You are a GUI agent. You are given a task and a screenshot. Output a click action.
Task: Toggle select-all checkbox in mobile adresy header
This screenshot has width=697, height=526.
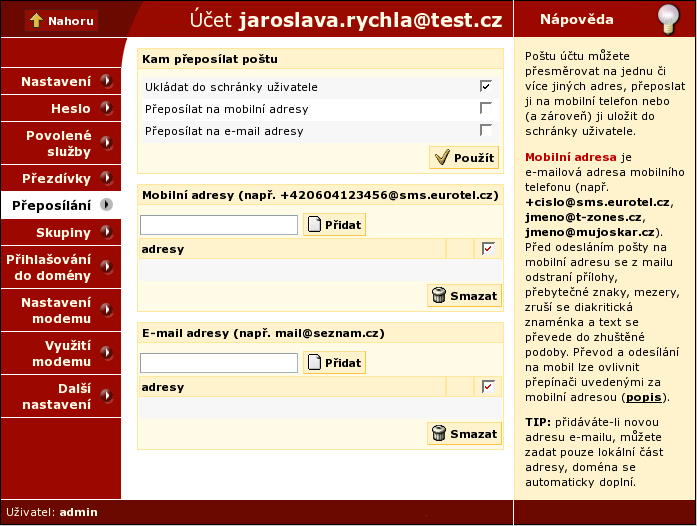coord(488,249)
